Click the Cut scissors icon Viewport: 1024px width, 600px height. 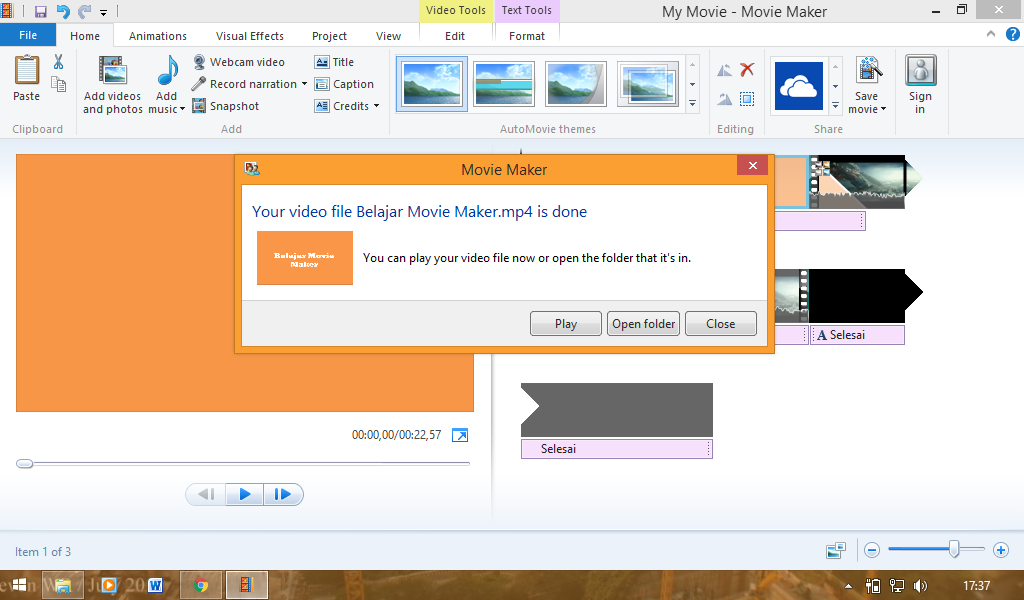click(x=58, y=62)
